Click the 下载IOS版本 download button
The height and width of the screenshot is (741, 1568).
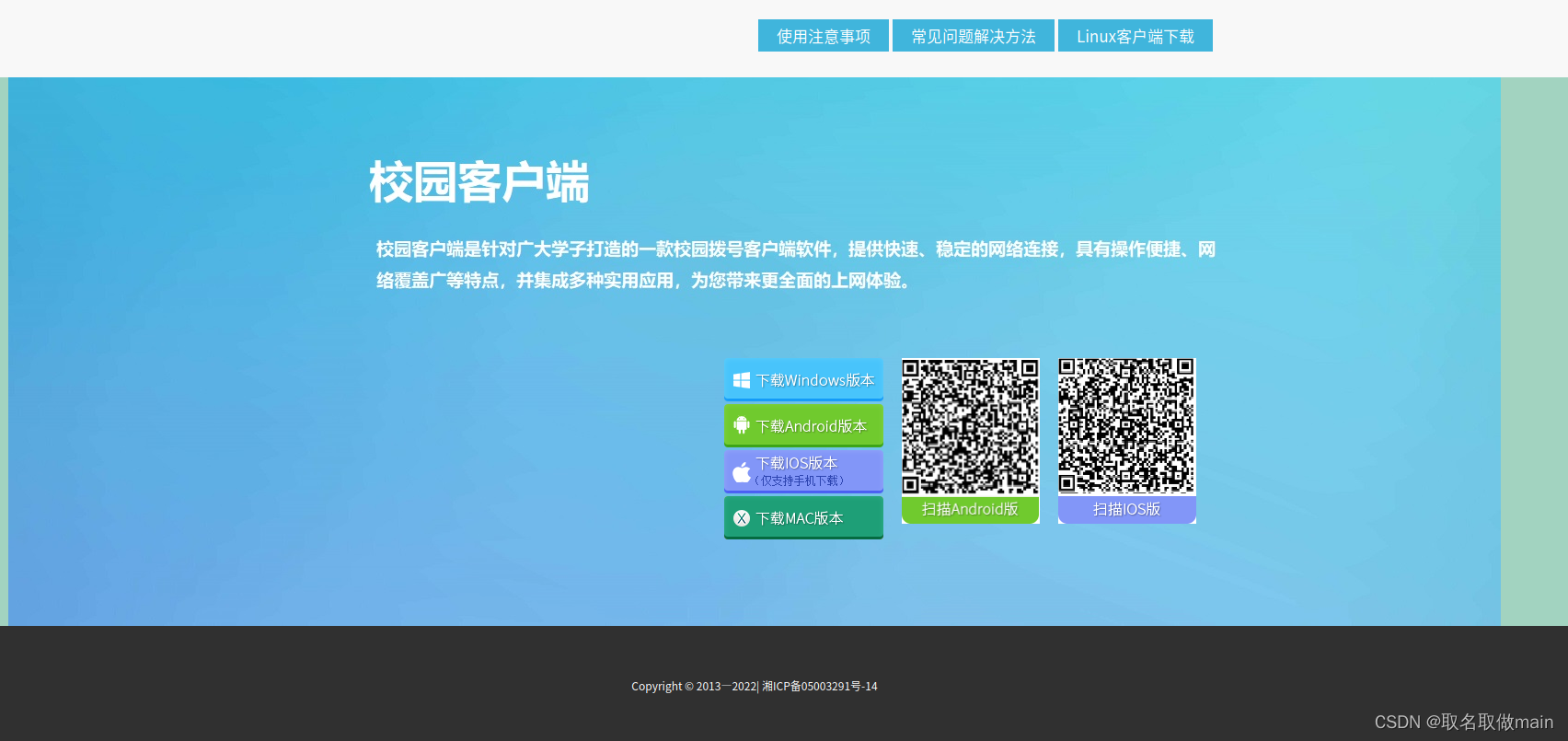click(x=803, y=471)
